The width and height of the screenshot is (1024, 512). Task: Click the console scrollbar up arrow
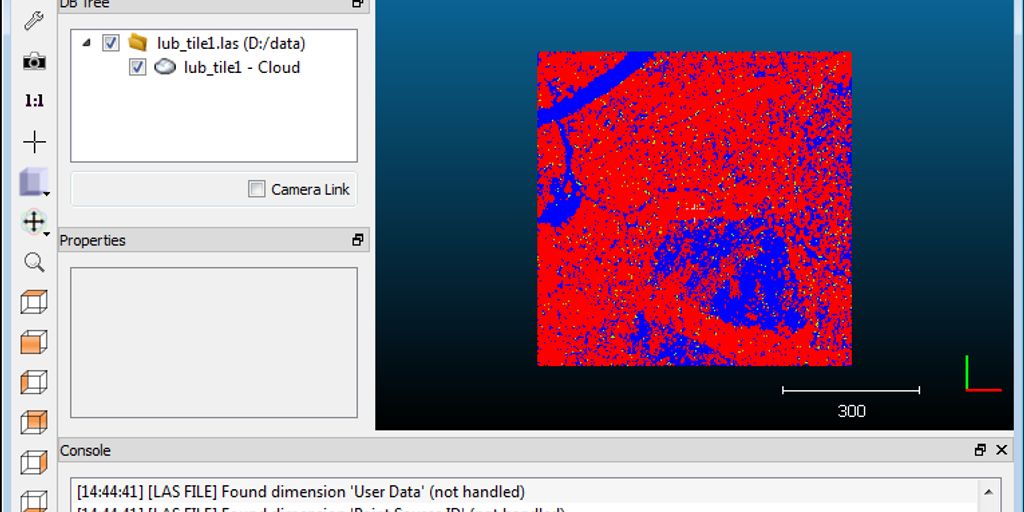tap(988, 492)
